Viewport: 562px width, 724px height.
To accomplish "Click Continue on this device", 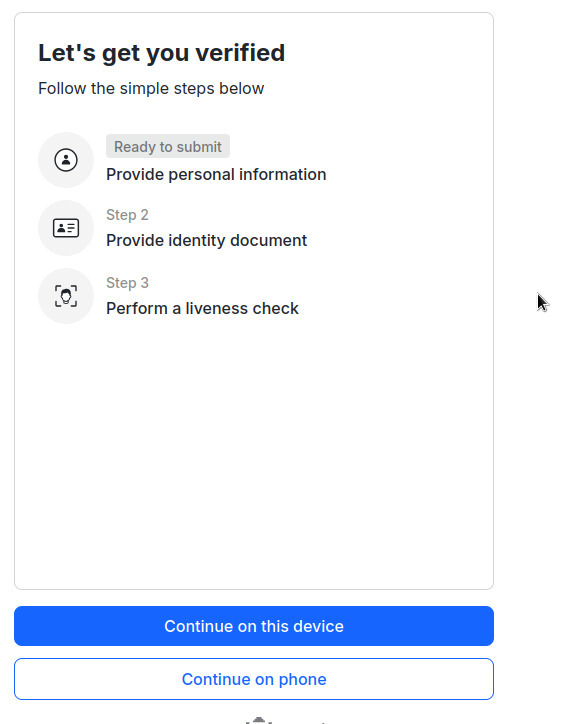I will tap(254, 626).
